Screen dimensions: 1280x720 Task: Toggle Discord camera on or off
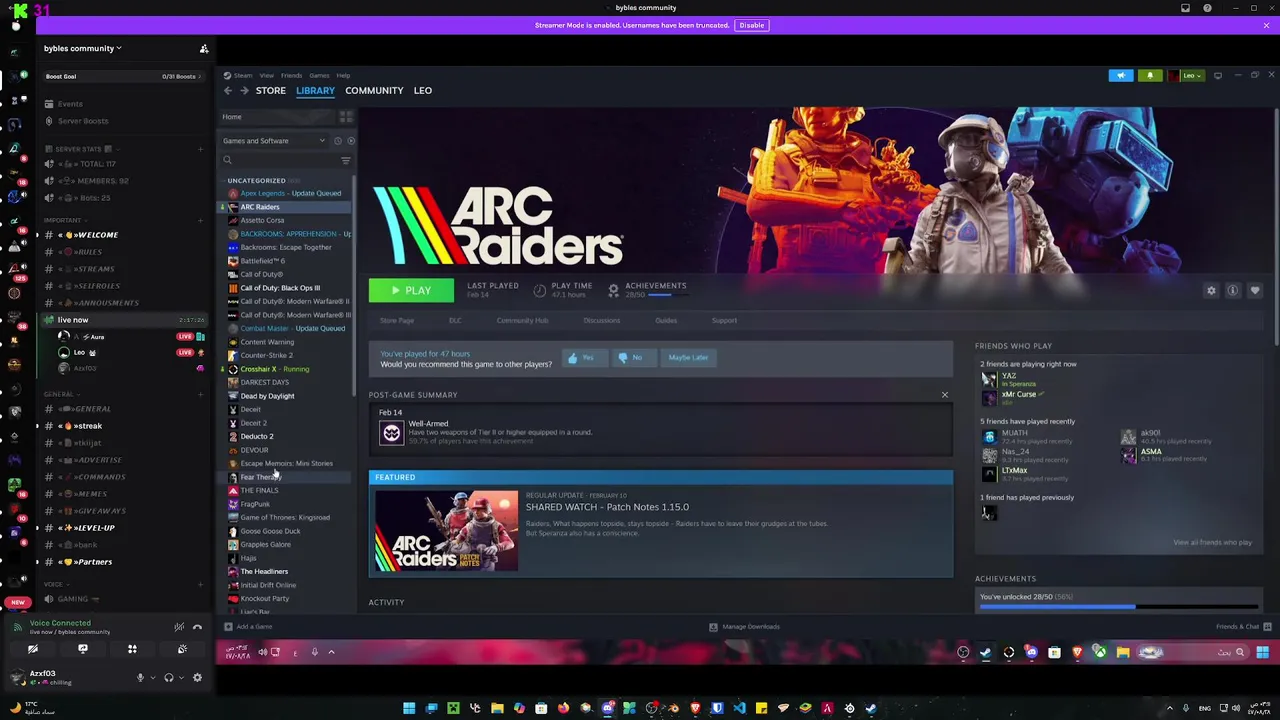(x=32, y=649)
